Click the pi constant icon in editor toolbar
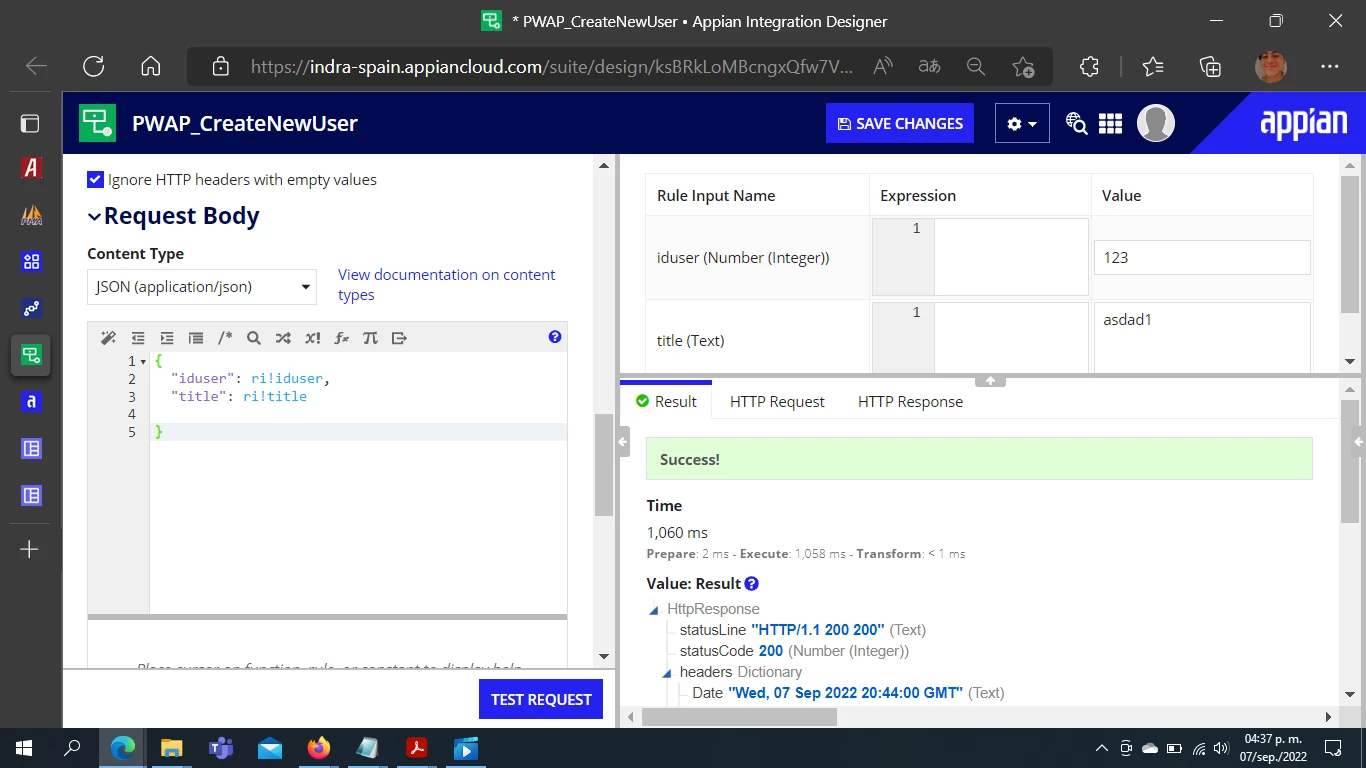The height and width of the screenshot is (768, 1366). [x=370, y=338]
